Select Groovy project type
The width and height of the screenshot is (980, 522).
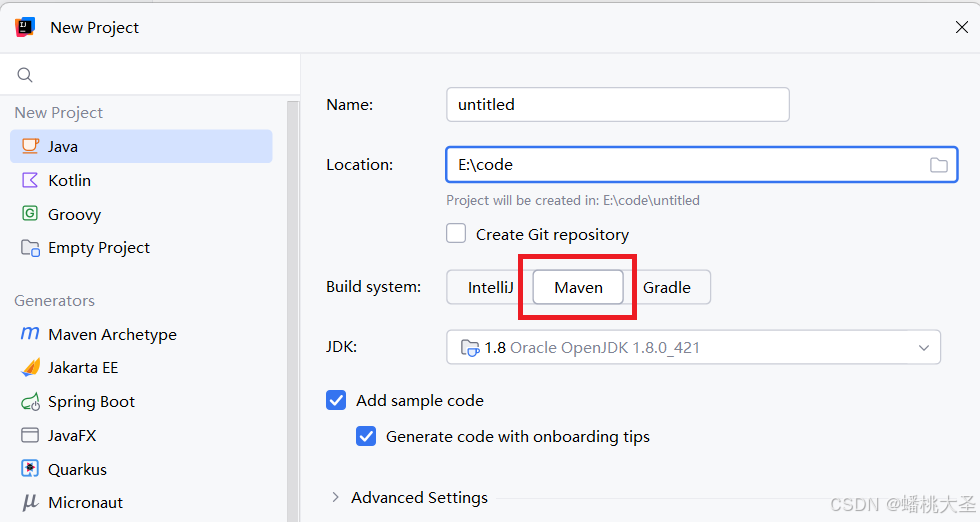coord(141,214)
